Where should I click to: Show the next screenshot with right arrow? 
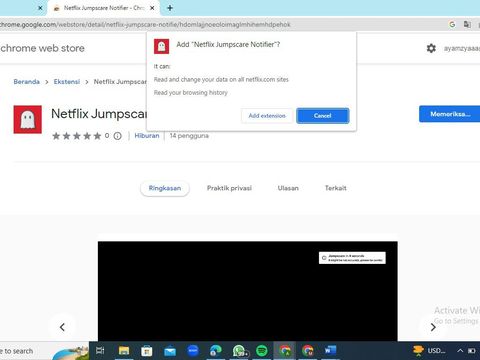click(433, 327)
